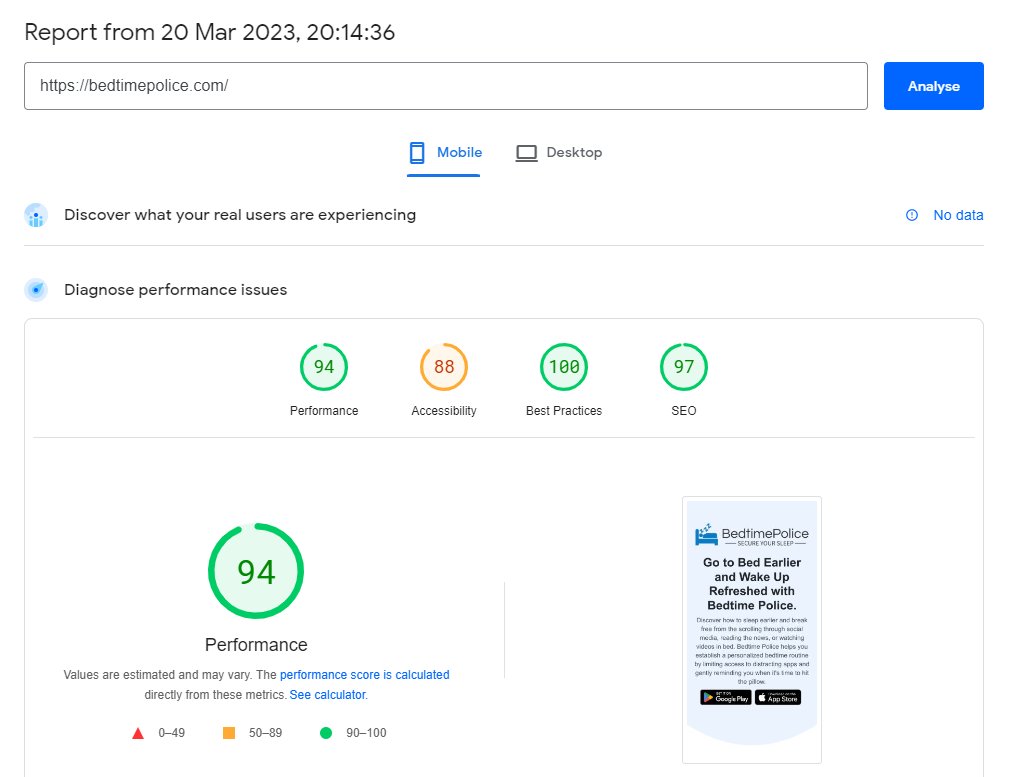Click the 0–49 legend text
The width and height of the screenshot is (1021, 777).
click(x=171, y=733)
